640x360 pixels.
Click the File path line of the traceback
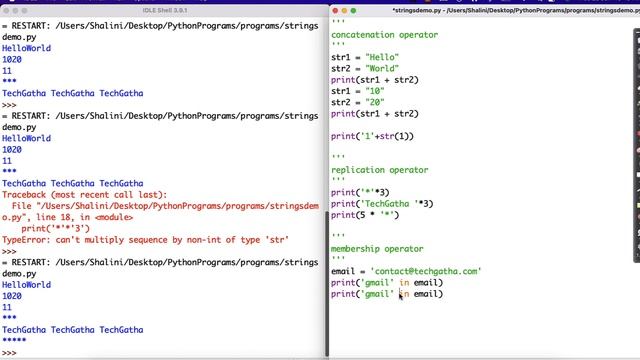coord(165,206)
